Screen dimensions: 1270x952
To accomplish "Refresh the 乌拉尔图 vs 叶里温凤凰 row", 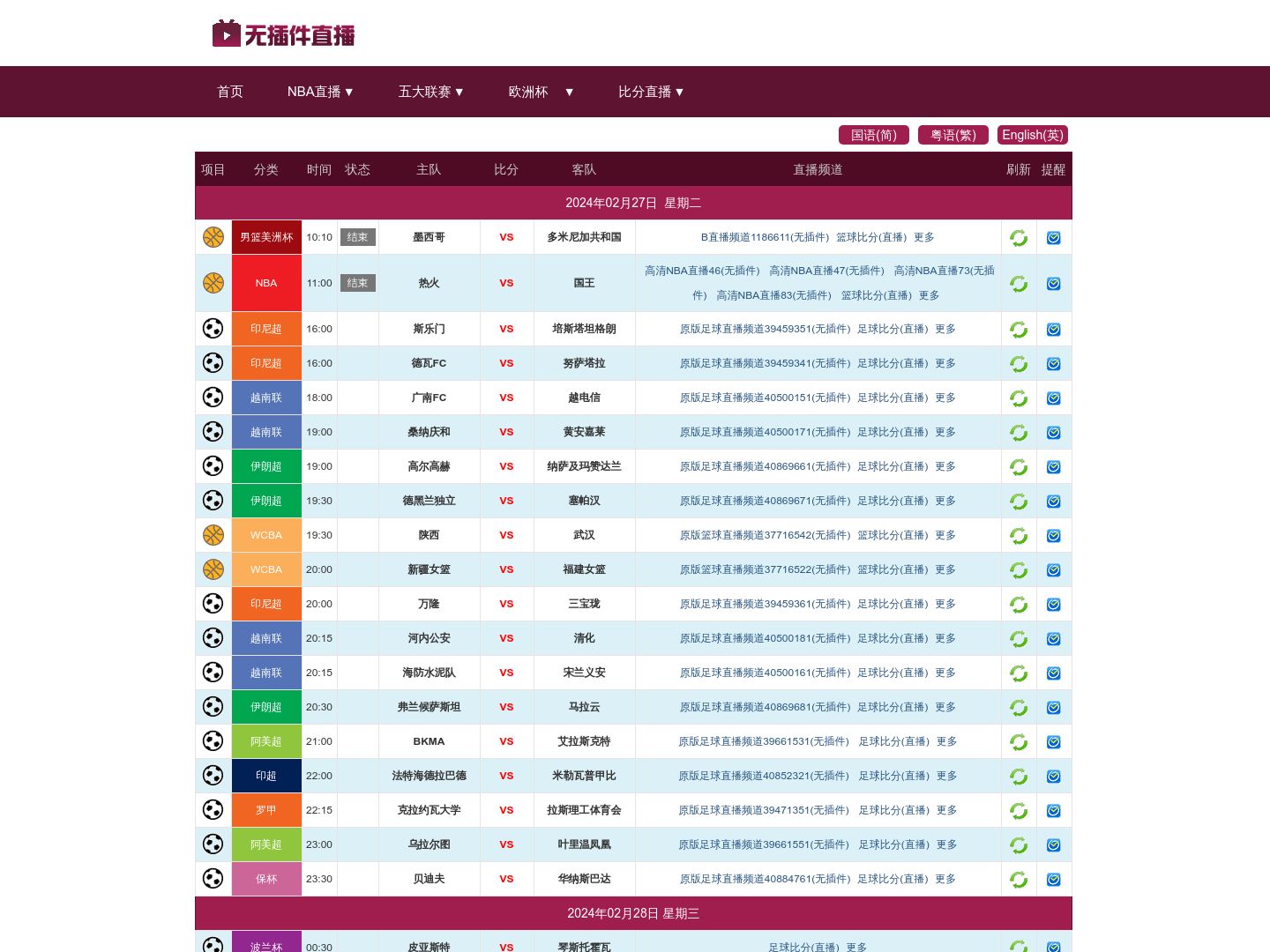I will [1019, 845].
